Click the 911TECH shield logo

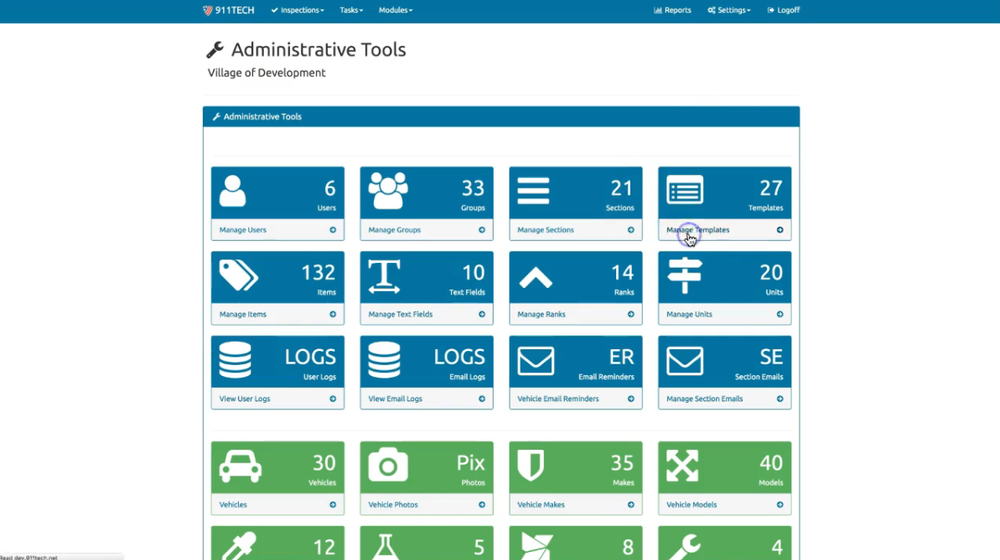[207, 10]
